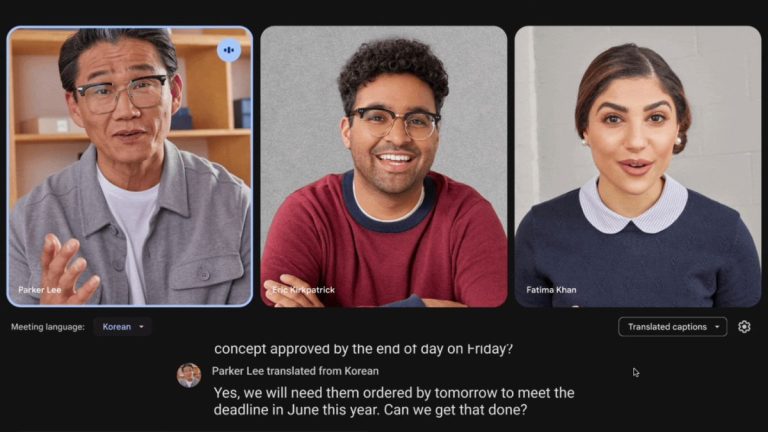This screenshot has width=768, height=432.
Task: Click the Fatima Khan name label
Action: pyautogui.click(x=551, y=290)
